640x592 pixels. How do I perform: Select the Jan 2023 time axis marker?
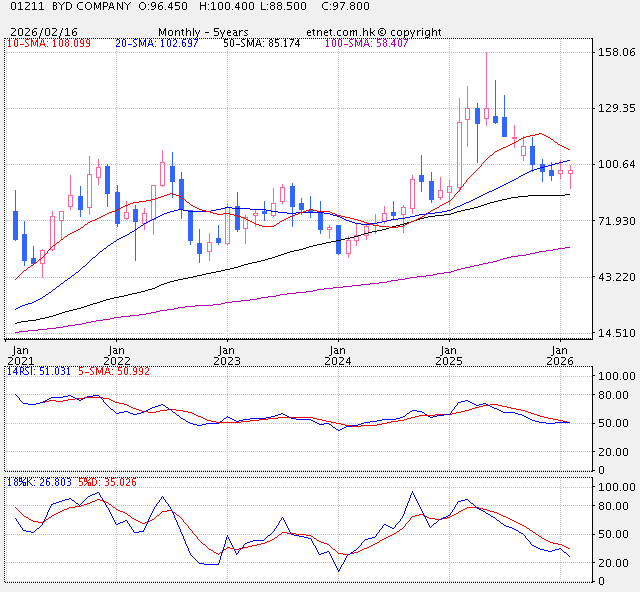pyautogui.click(x=227, y=355)
